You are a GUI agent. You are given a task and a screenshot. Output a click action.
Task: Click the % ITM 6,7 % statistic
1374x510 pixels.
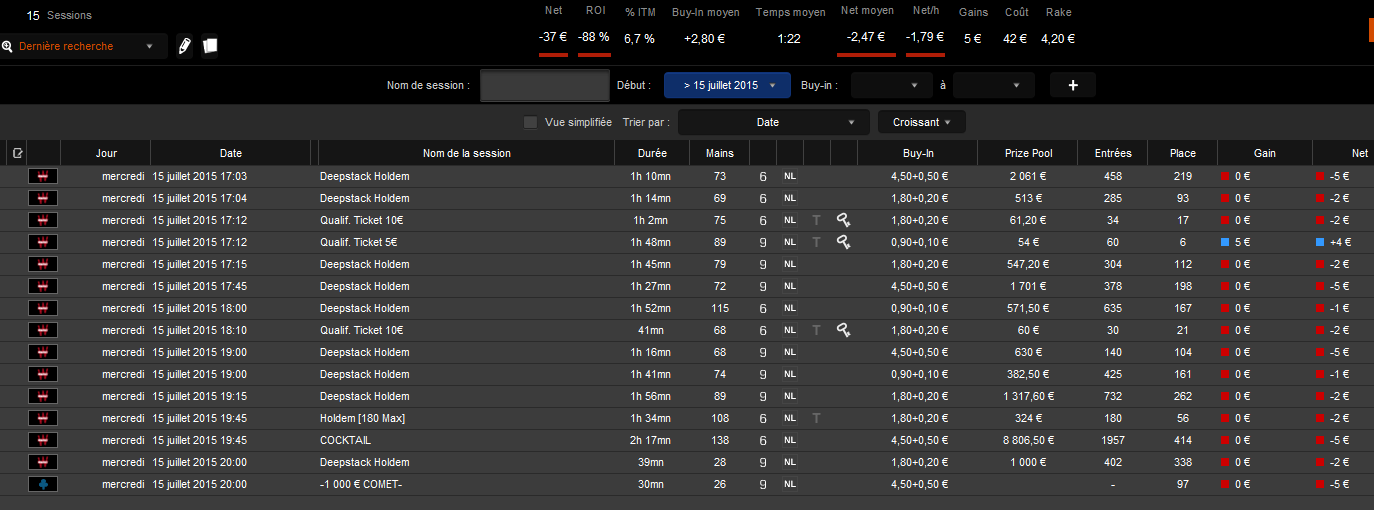639,39
